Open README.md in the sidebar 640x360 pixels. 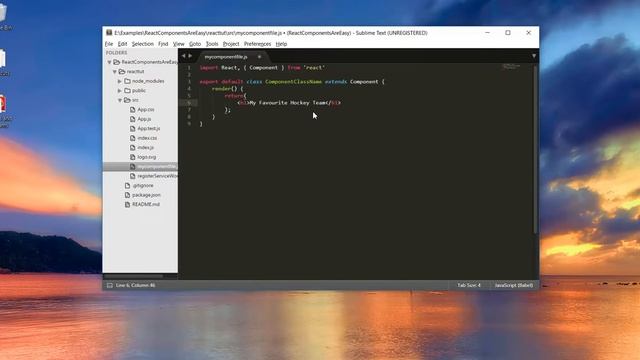(146, 204)
